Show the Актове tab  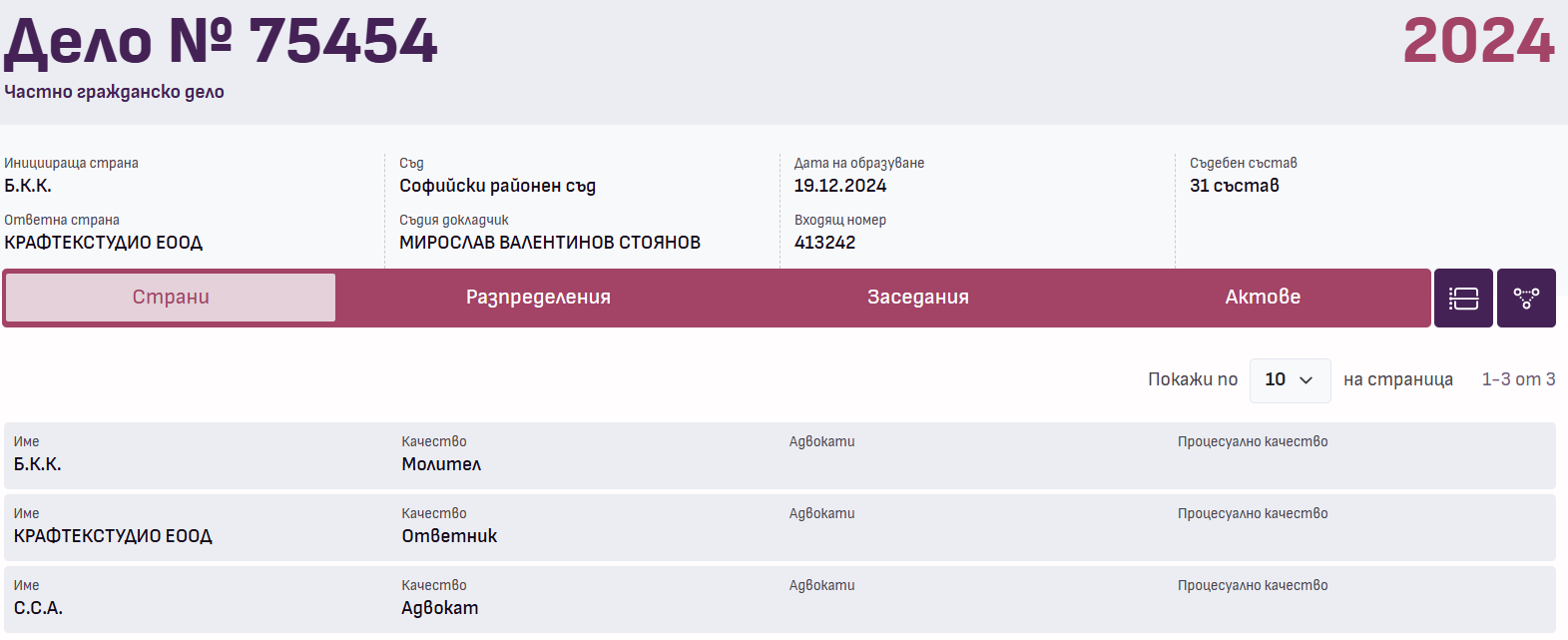(x=1263, y=298)
